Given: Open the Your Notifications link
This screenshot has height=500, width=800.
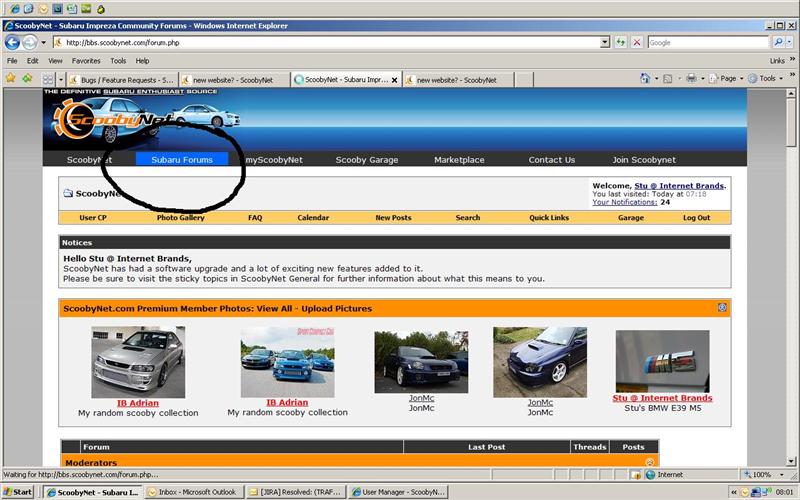Looking at the screenshot, I should [625, 202].
